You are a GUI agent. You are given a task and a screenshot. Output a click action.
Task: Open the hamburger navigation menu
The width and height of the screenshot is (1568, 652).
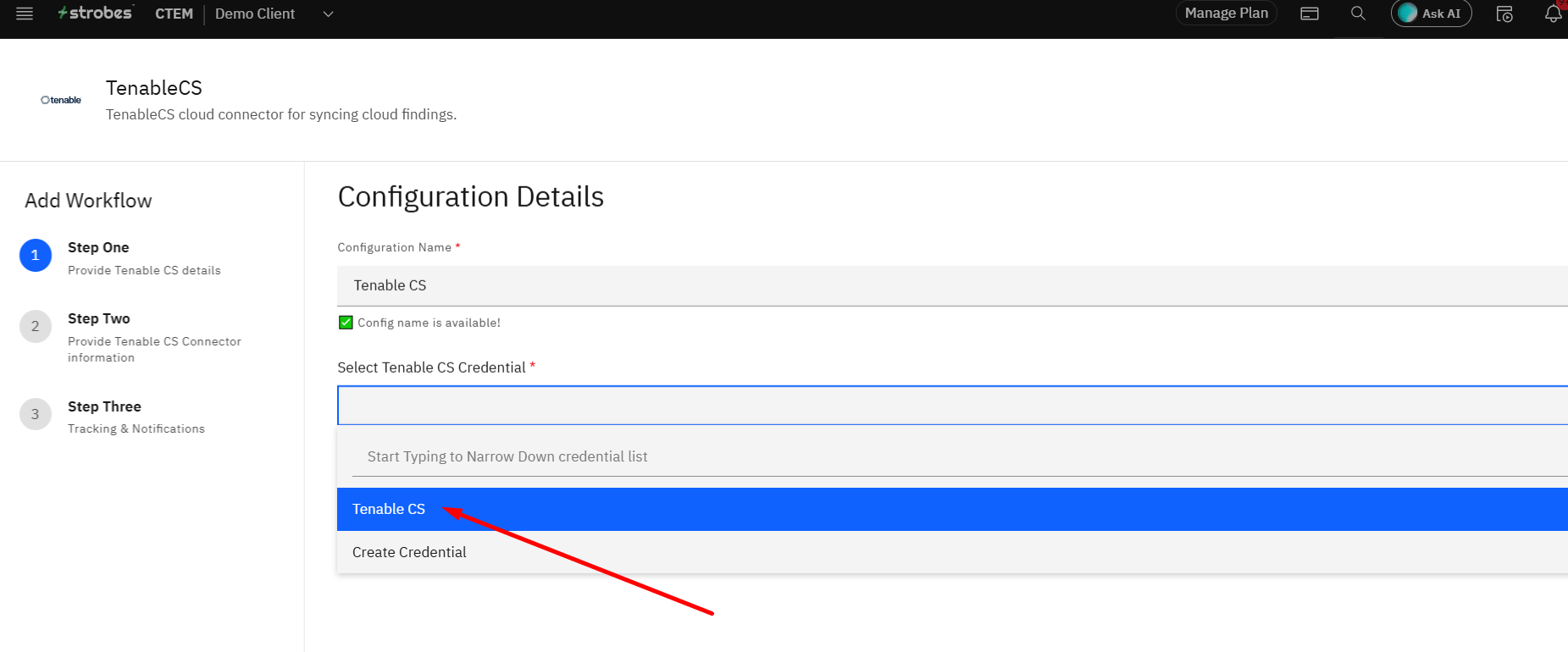coord(25,14)
